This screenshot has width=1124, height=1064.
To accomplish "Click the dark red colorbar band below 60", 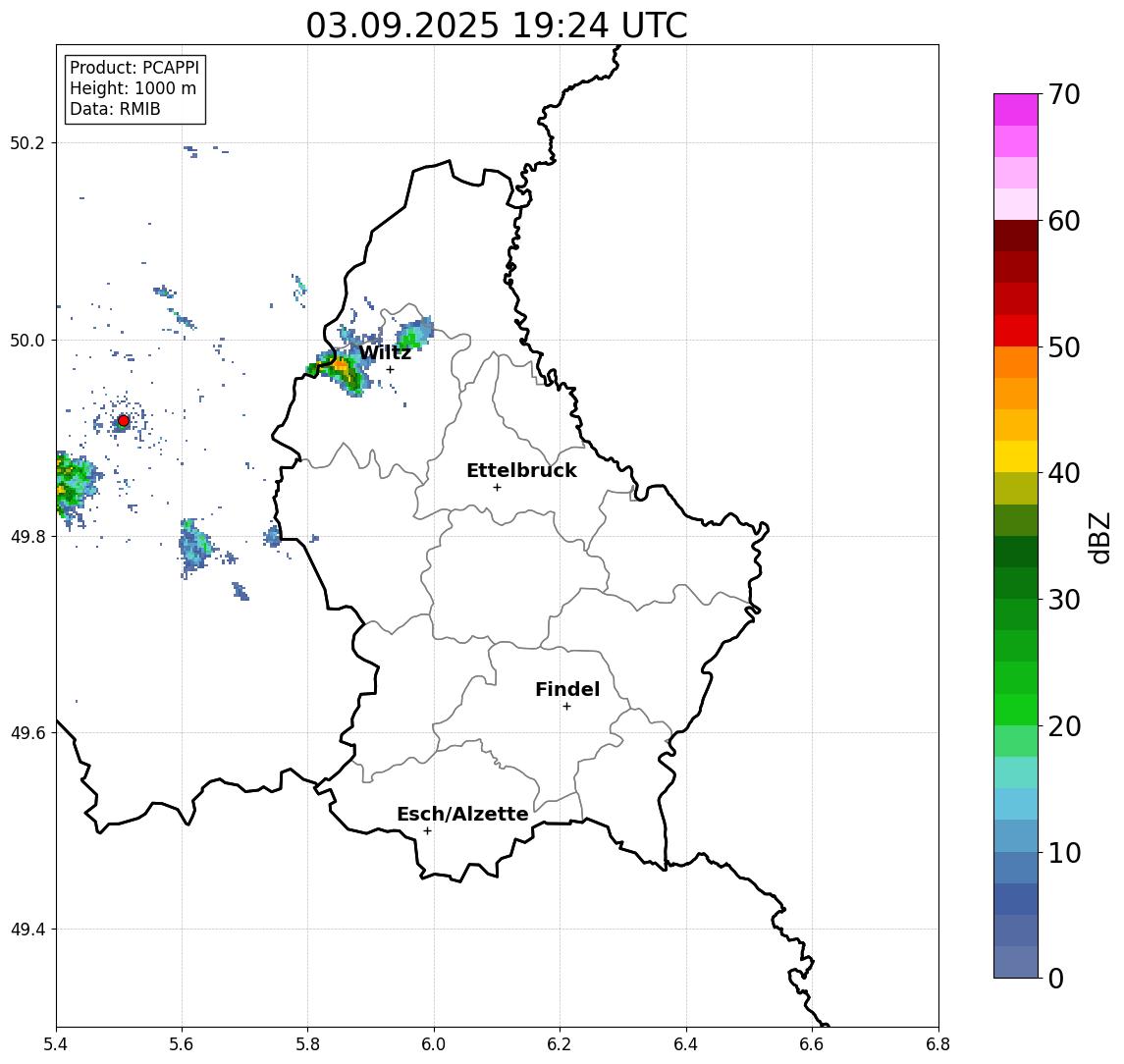I will (x=1016, y=236).
